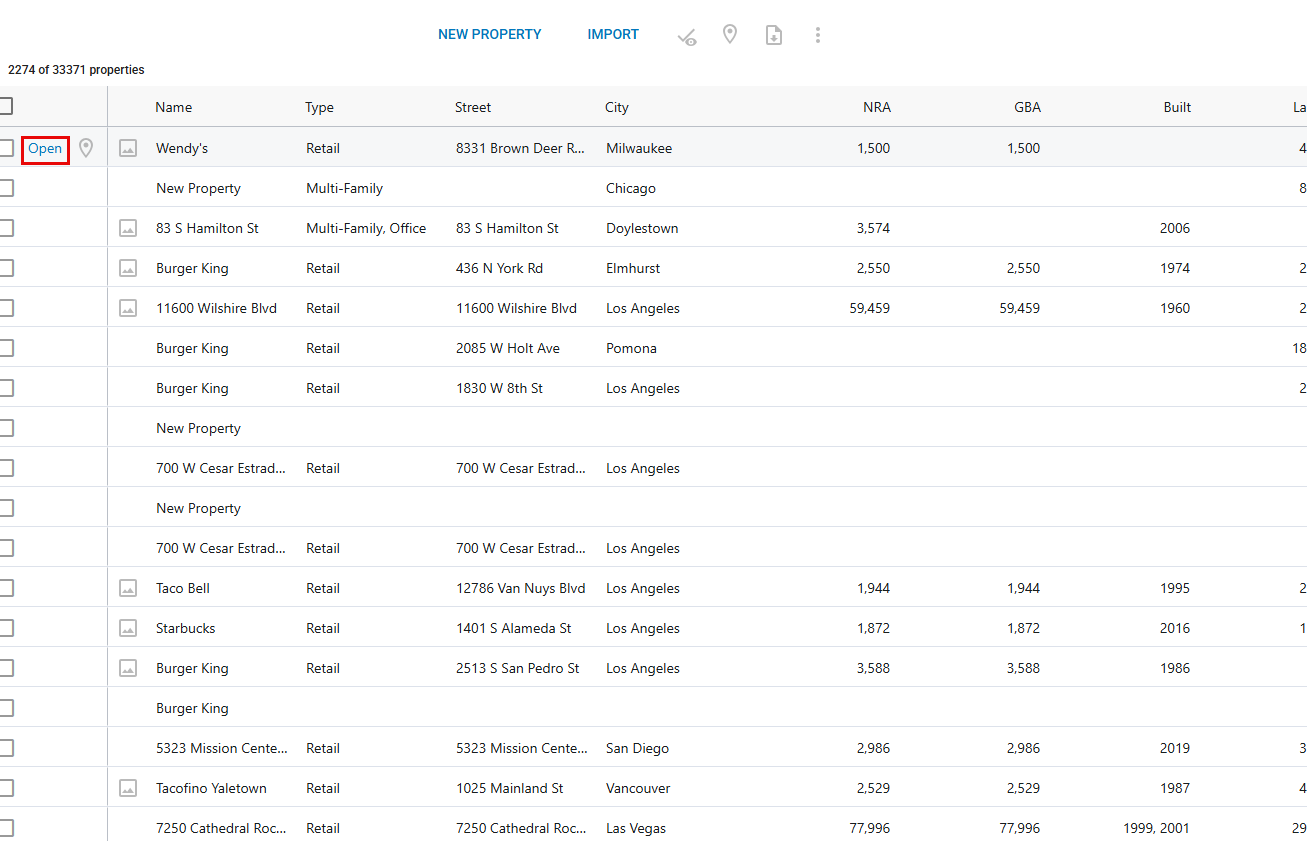
Task: Click the image placeholder for Wendy's
Action: tap(128, 148)
